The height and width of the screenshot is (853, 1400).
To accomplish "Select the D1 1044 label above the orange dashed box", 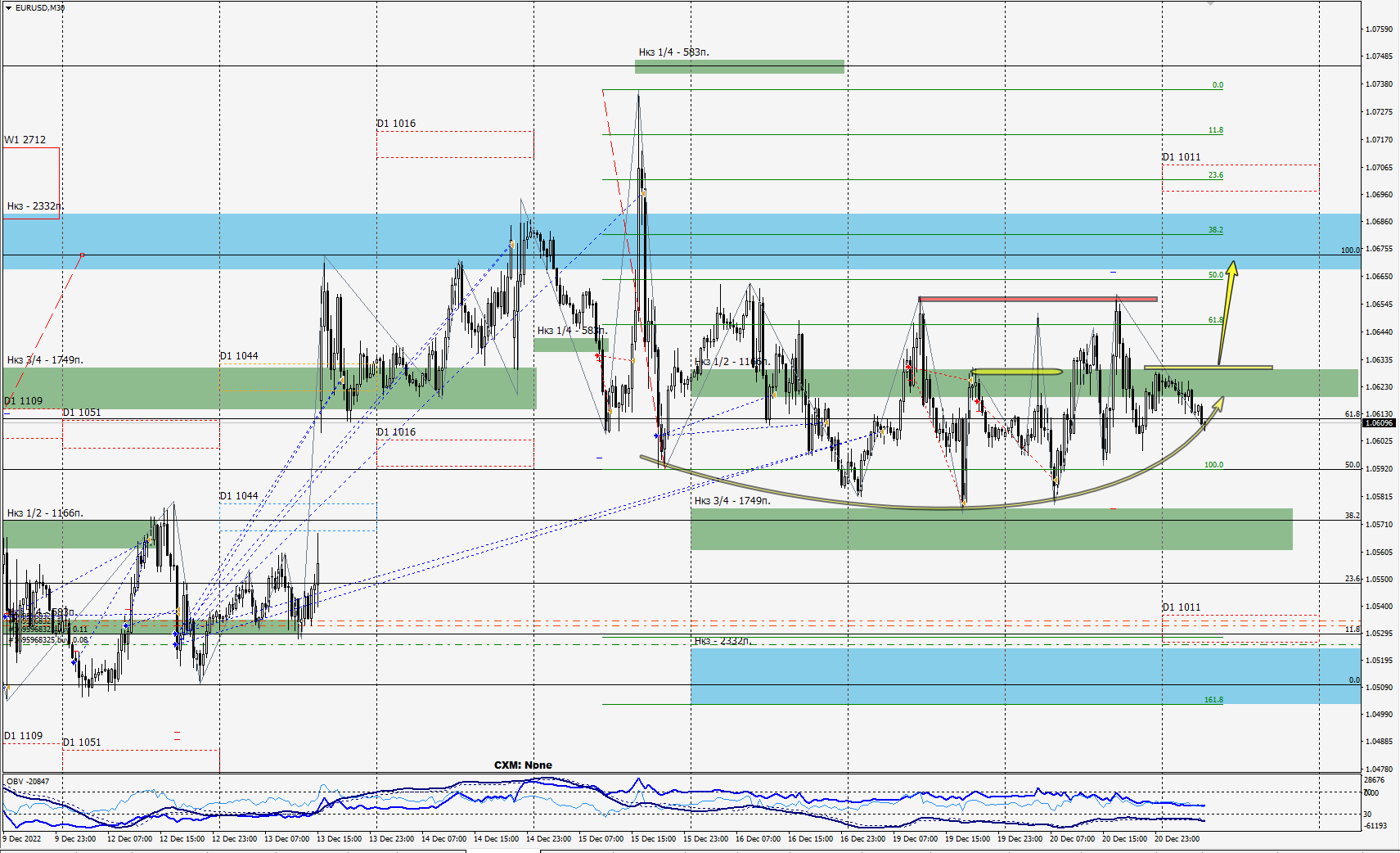I will coord(239,356).
